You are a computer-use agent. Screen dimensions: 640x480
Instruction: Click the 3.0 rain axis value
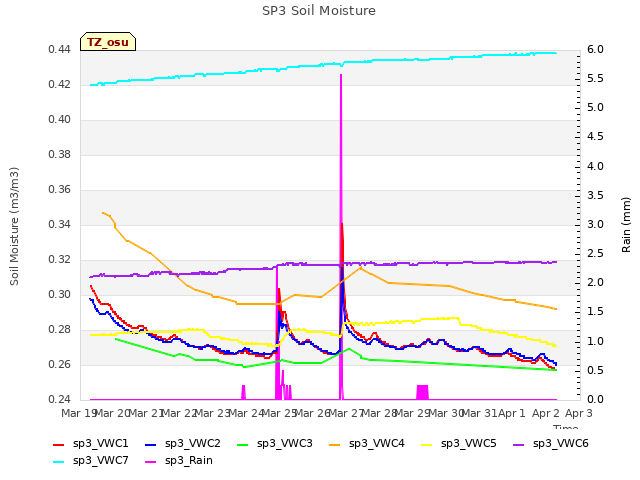click(596, 225)
